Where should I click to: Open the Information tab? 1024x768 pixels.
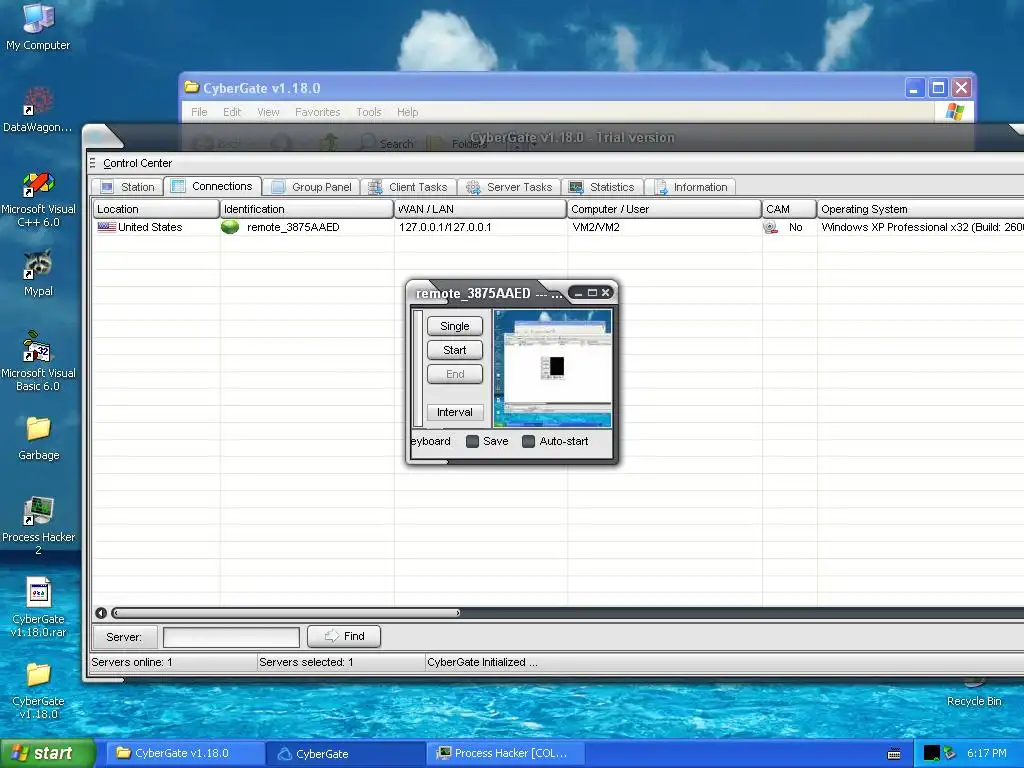tap(691, 187)
